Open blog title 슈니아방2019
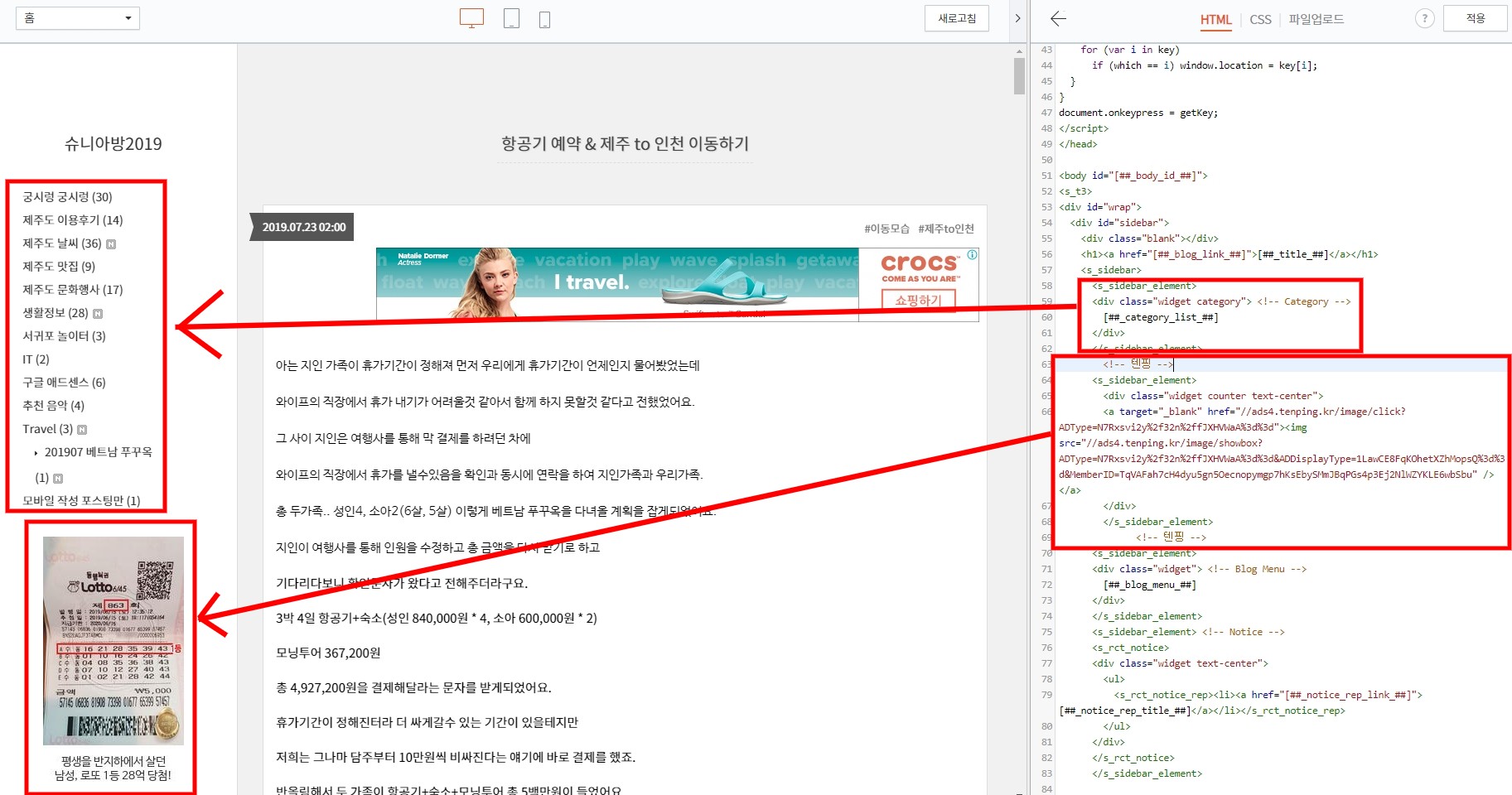This screenshot has width=1512, height=795. (114, 143)
